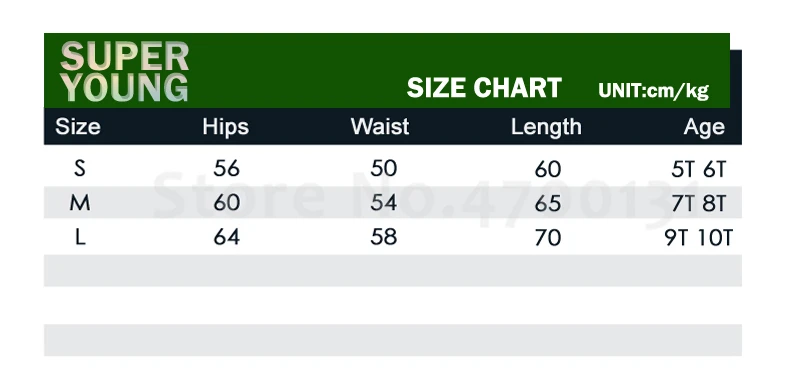Click the M size row label
The width and height of the screenshot is (792, 387).
click(x=80, y=203)
